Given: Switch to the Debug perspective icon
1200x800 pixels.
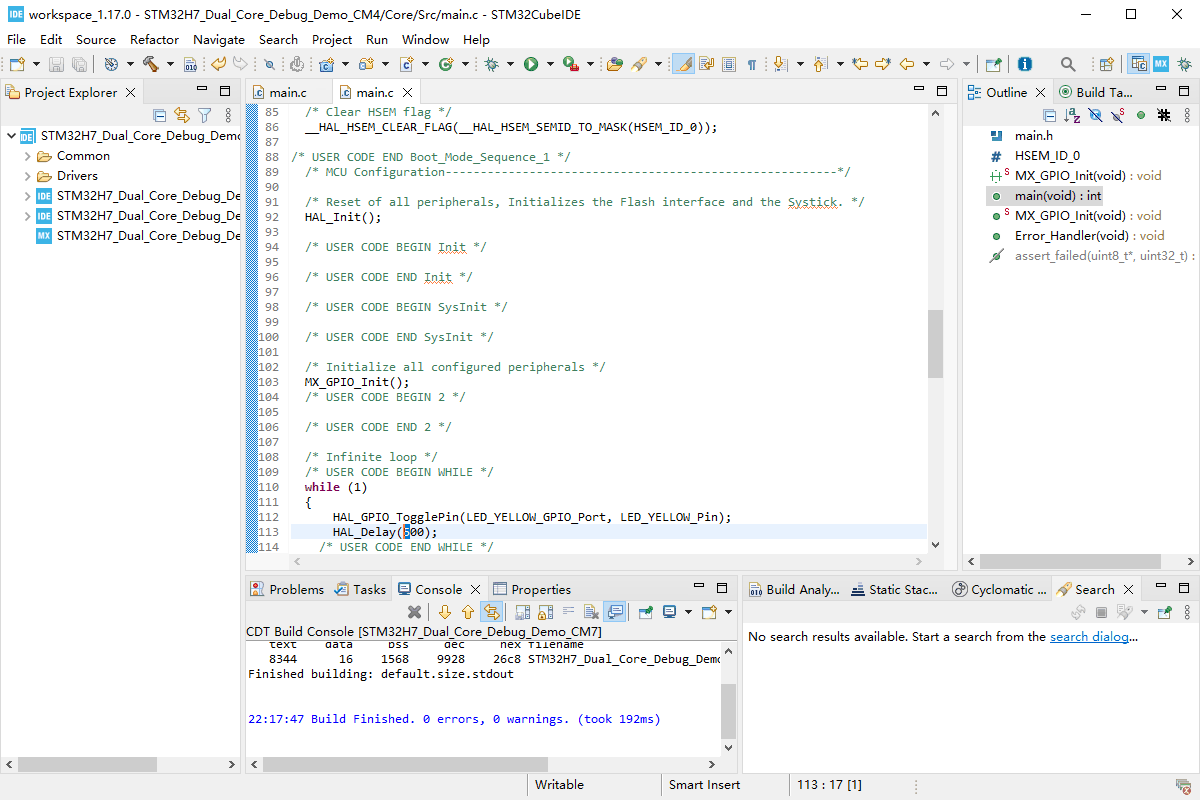Looking at the screenshot, I should tap(1184, 64).
